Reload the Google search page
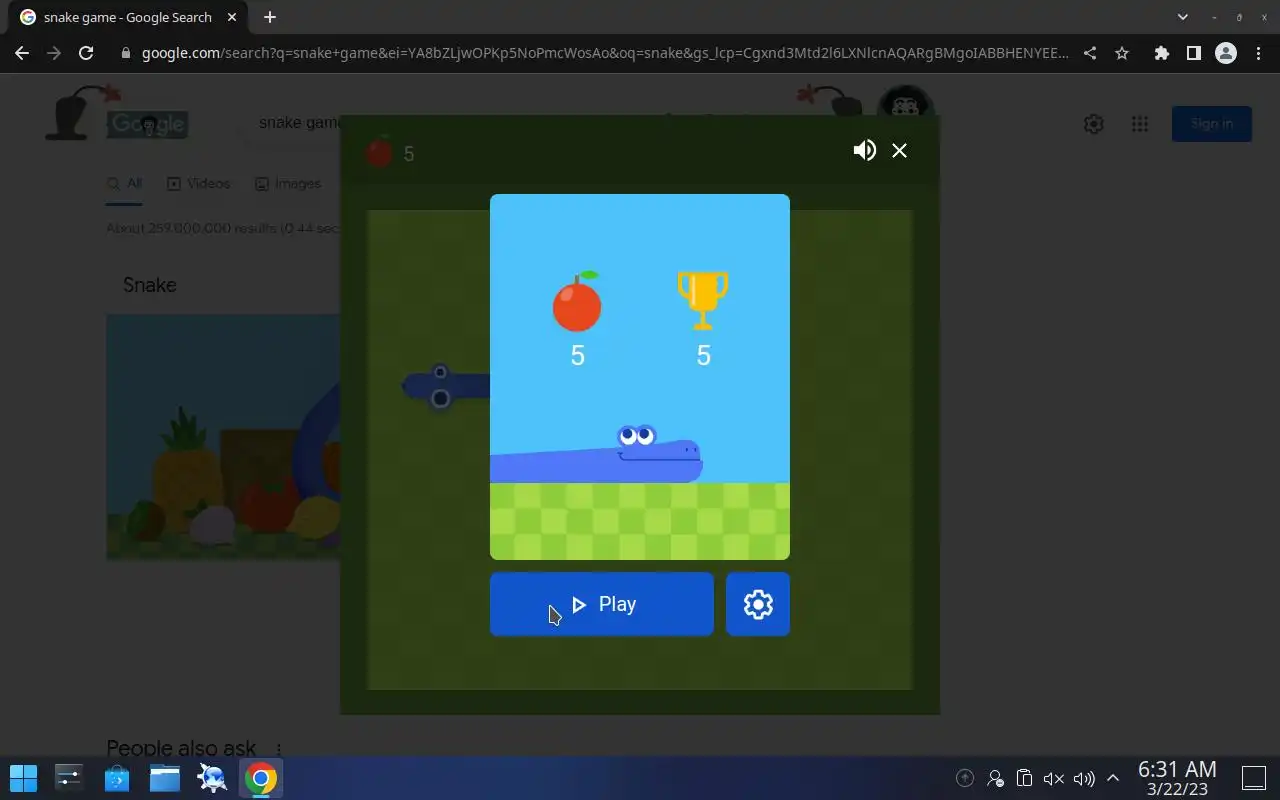 [86, 53]
